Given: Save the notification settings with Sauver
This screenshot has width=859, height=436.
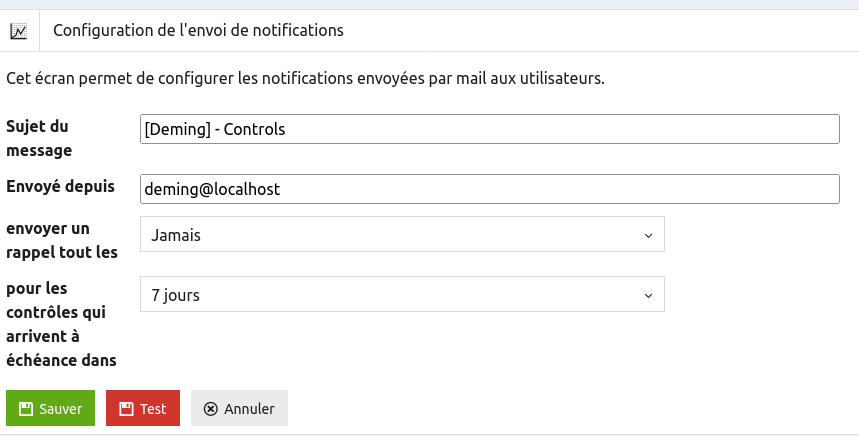Looking at the screenshot, I should pyautogui.click(x=50, y=409).
